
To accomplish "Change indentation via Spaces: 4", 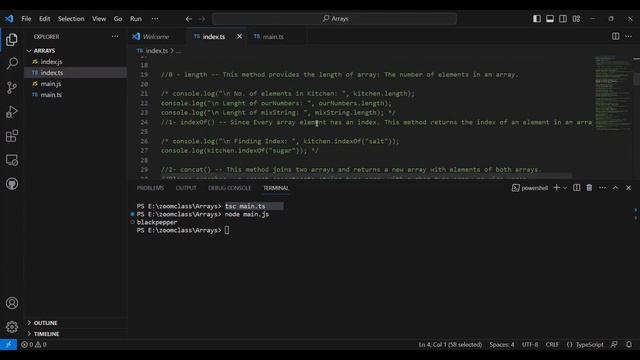I will 502,344.
